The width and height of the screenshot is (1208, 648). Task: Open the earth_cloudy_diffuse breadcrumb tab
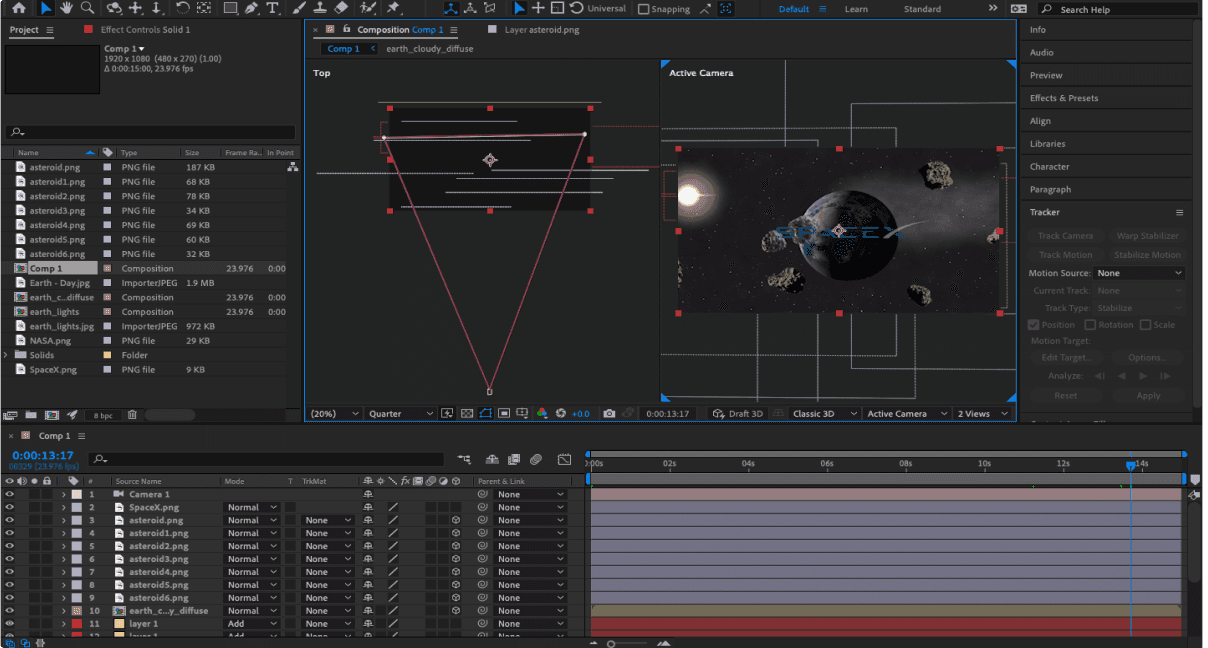(429, 48)
